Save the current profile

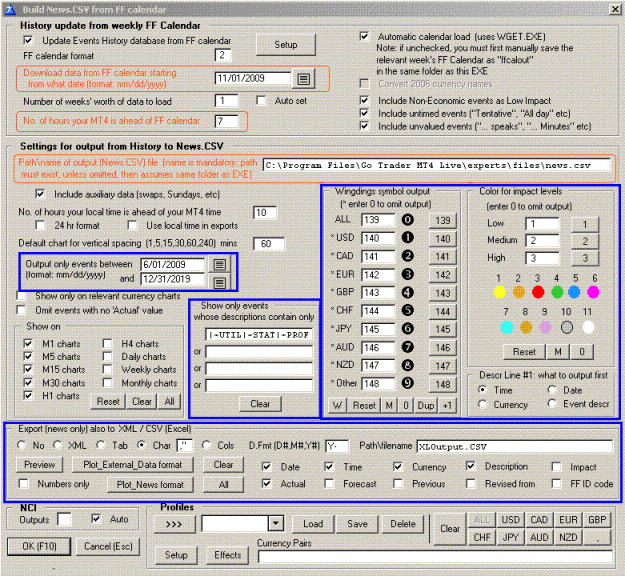click(x=357, y=523)
